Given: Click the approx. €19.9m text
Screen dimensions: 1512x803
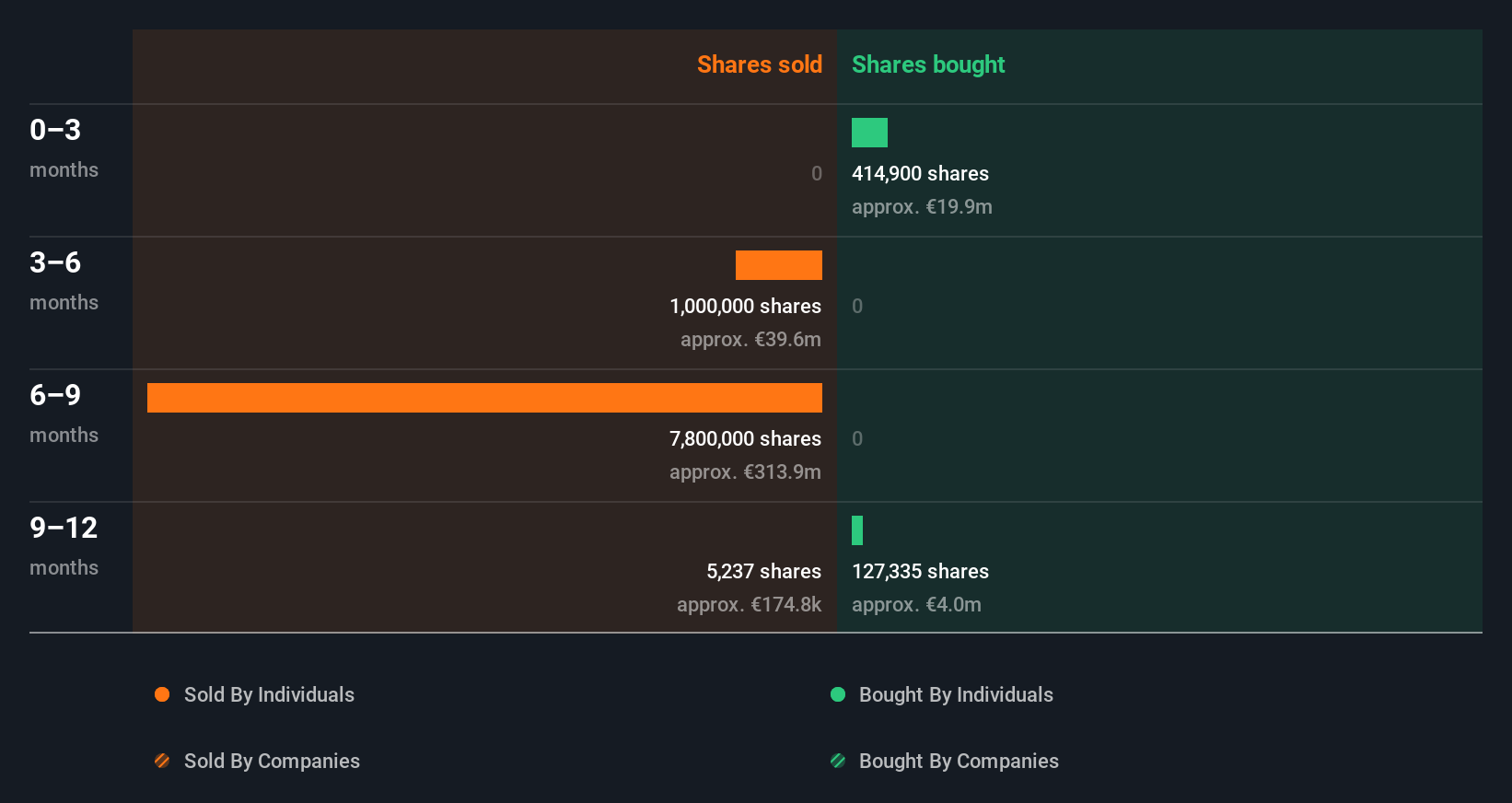Looking at the screenshot, I should (x=922, y=207).
